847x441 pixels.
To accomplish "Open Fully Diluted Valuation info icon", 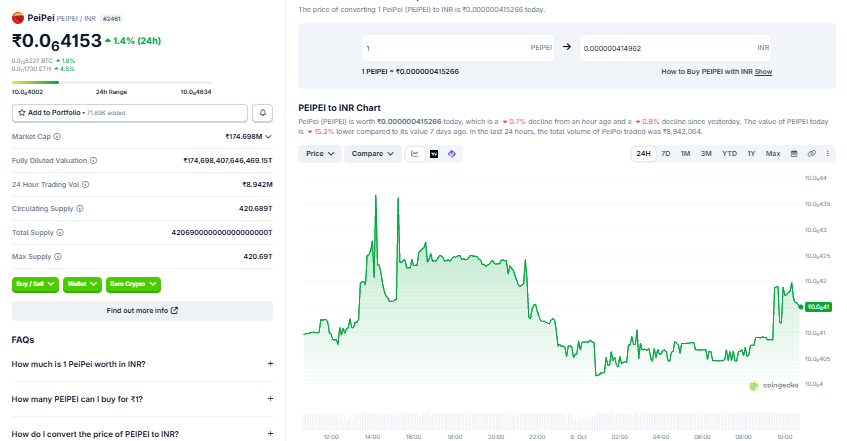I will [x=93, y=161].
